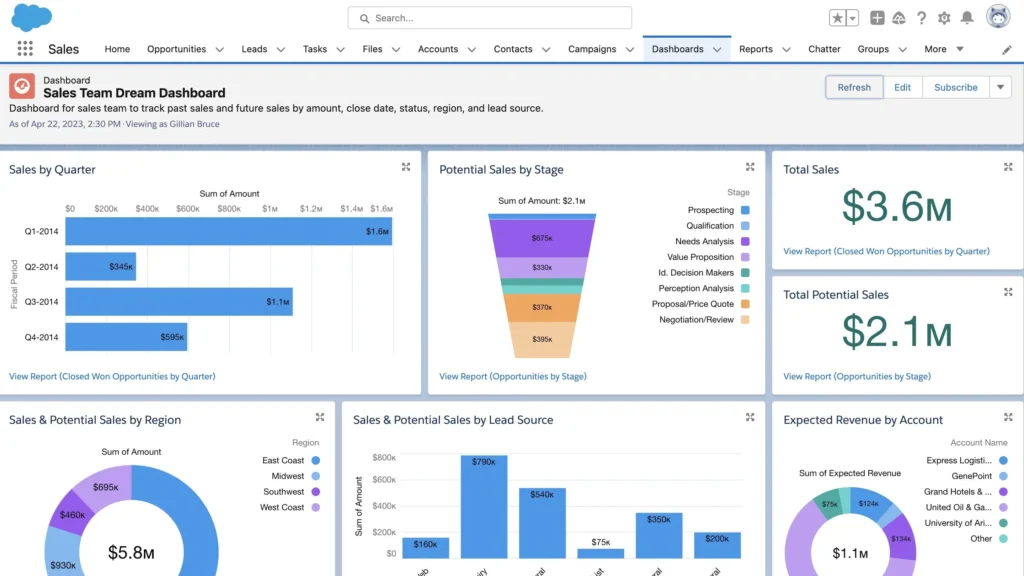Expand the Potential Sales by Stage widget
Image resolution: width=1024 pixels, height=576 pixels.
coord(750,167)
